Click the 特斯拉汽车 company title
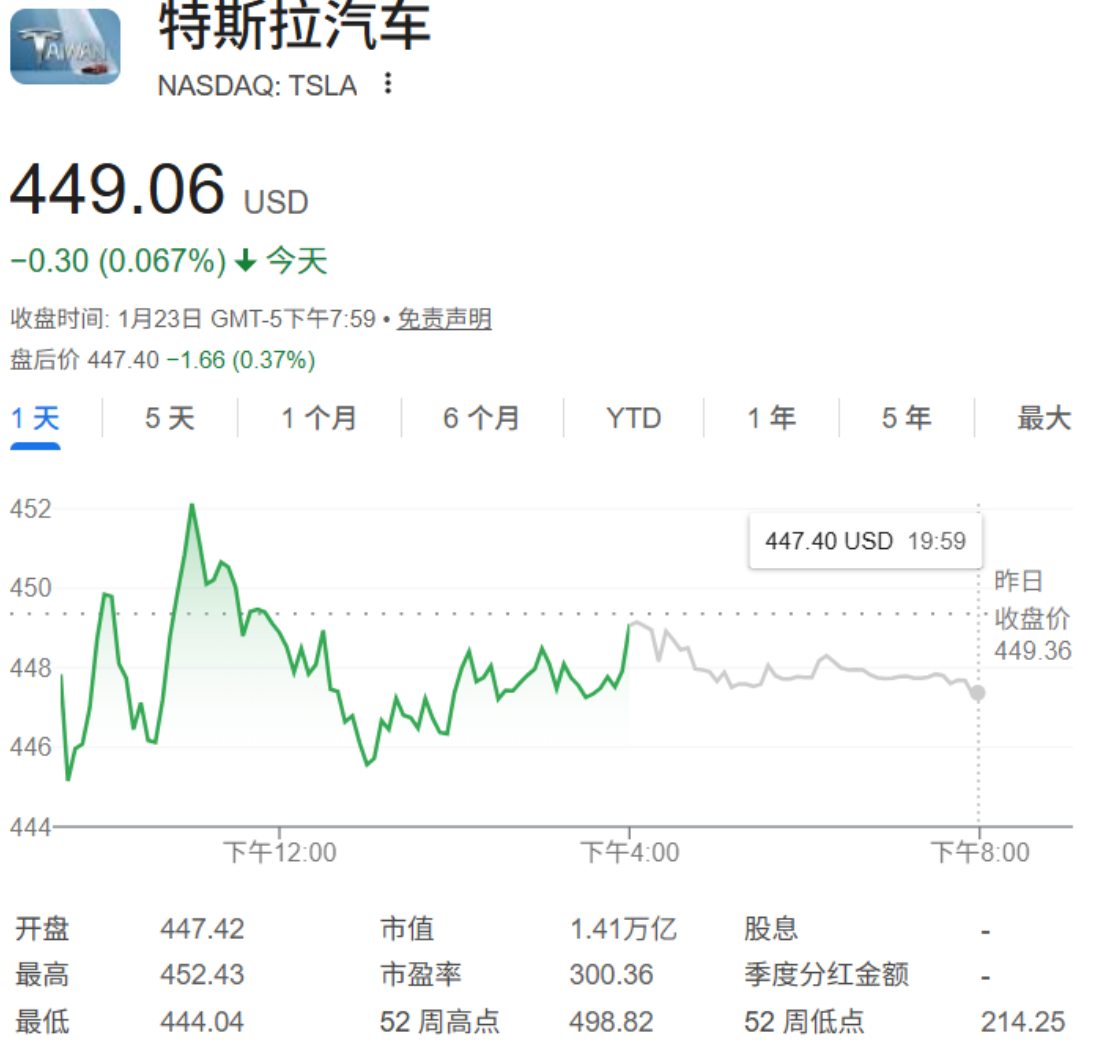 [294, 26]
